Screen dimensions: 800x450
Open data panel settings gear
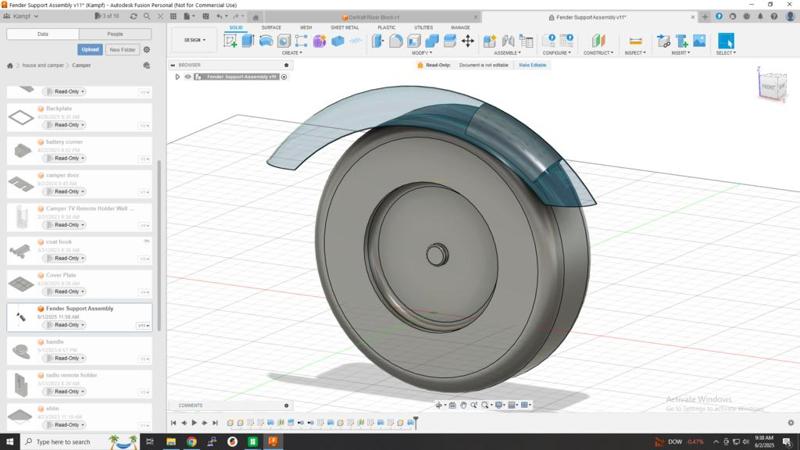tap(147, 49)
